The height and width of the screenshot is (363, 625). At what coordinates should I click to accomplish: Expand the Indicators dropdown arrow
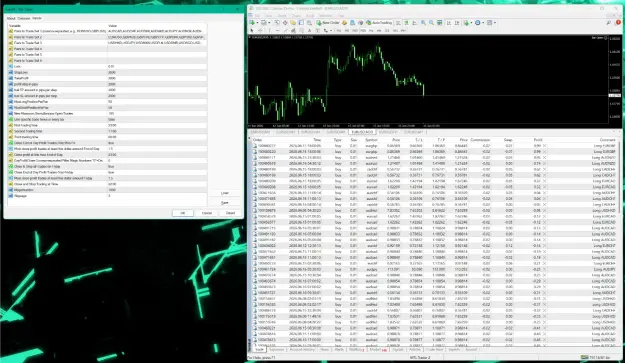(471, 23)
